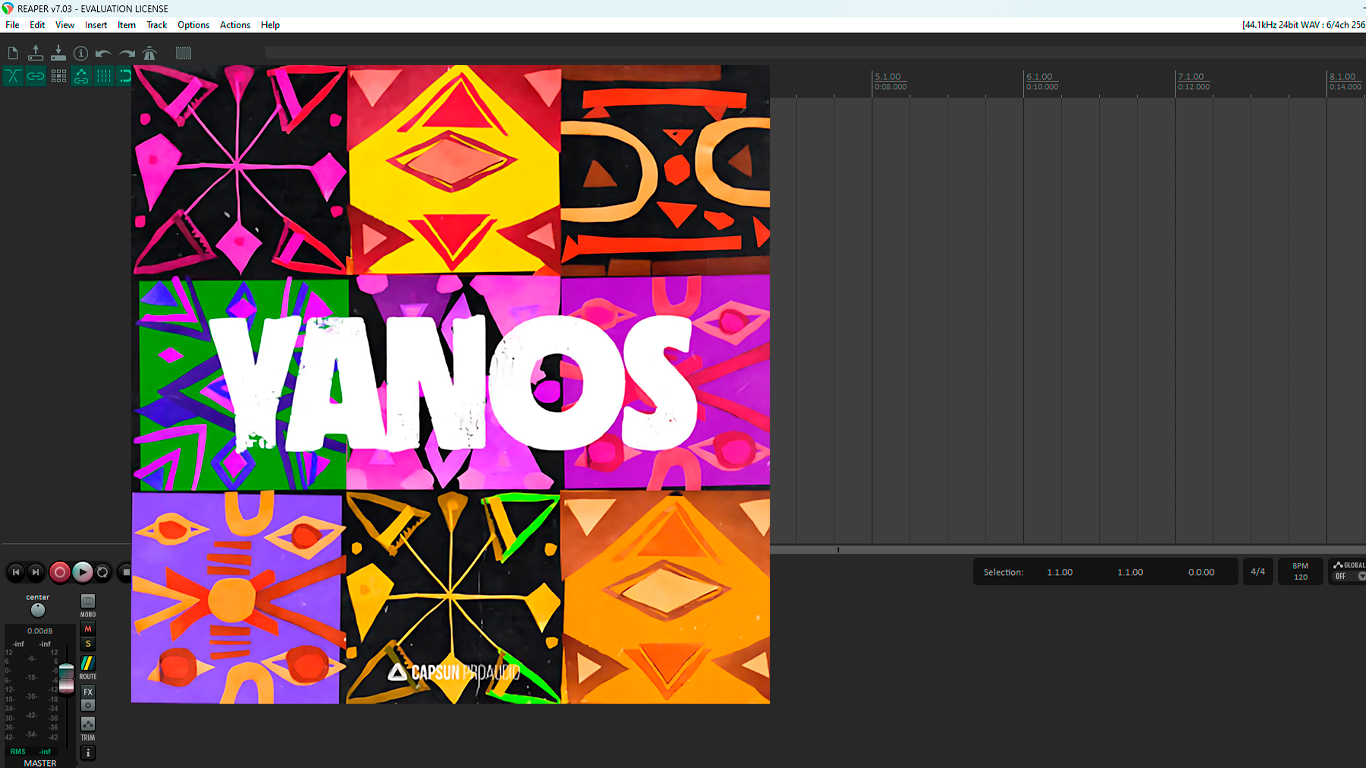Toggle the metronome icon
Screen dimensions: 1366x768
(149, 53)
